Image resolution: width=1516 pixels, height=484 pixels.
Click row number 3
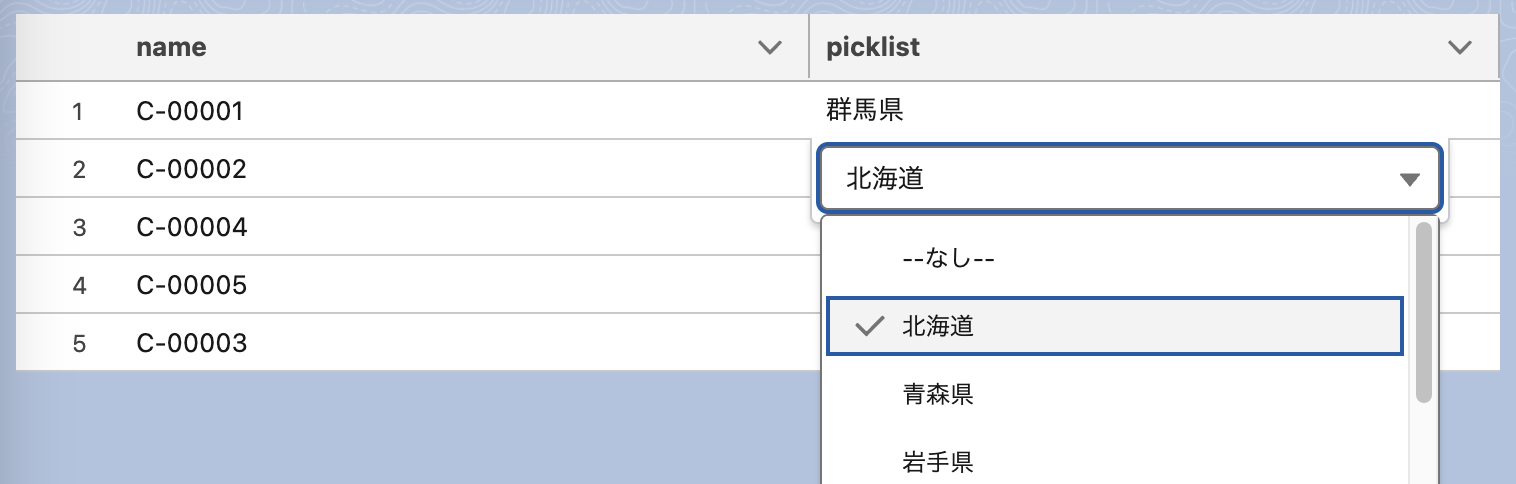[79, 227]
